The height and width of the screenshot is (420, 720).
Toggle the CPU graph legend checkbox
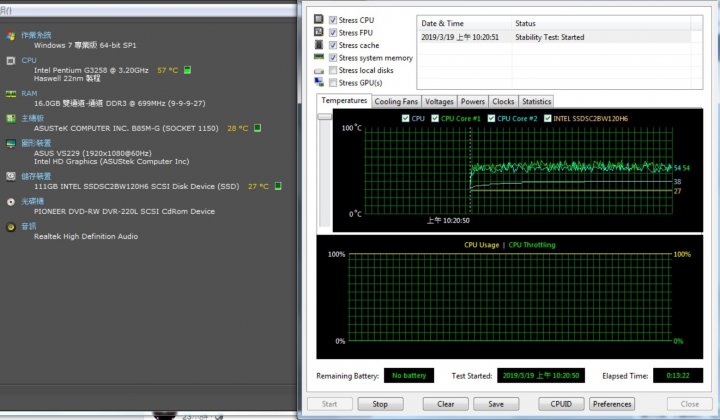pyautogui.click(x=405, y=118)
